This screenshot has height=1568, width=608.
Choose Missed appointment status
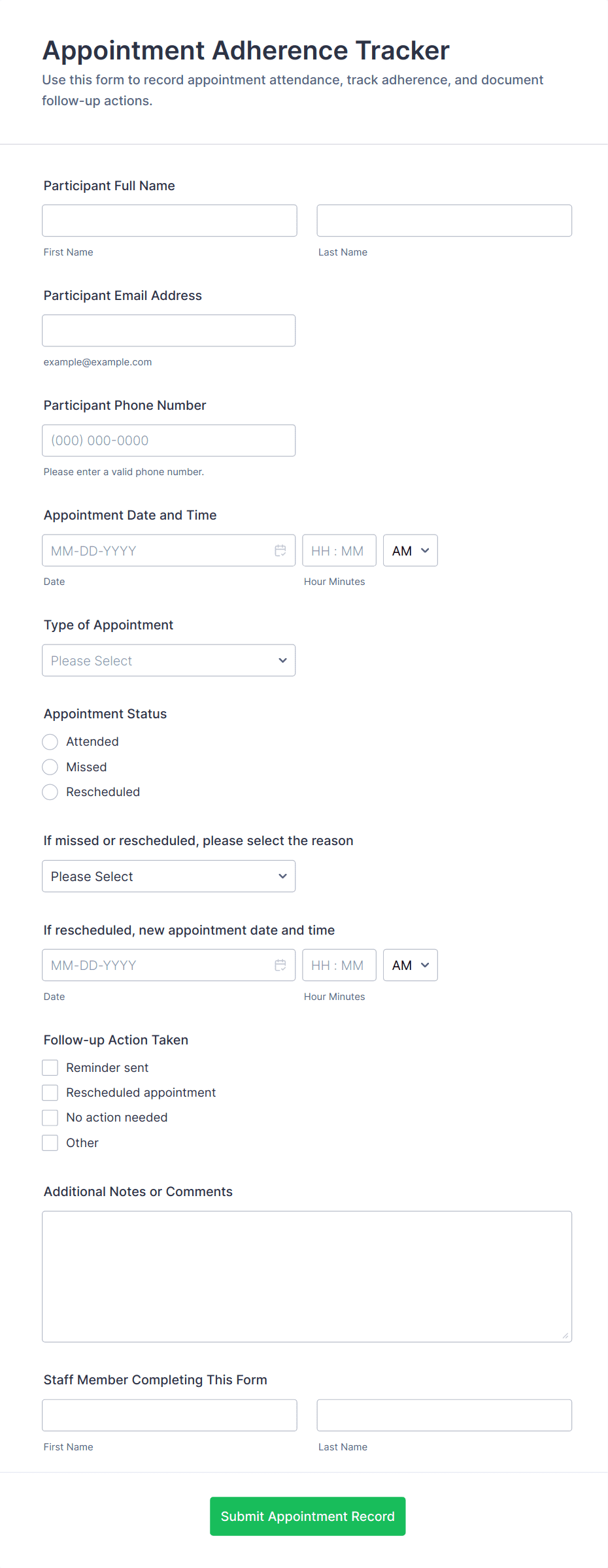[50, 767]
